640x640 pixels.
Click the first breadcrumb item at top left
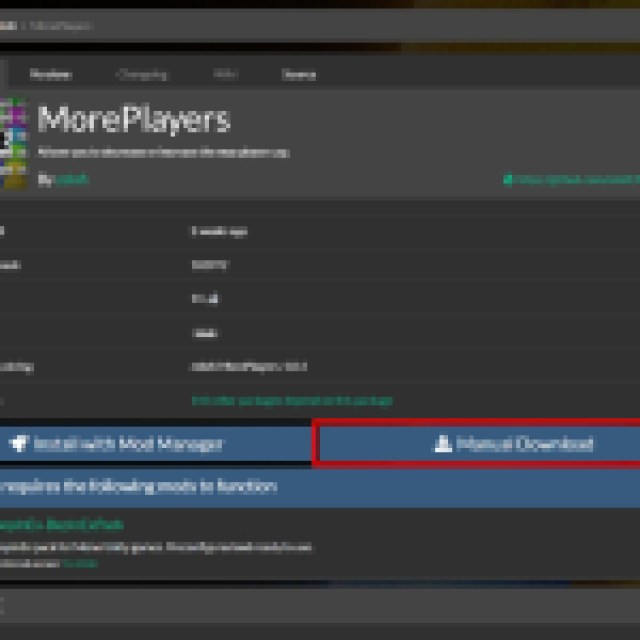pos(8,25)
